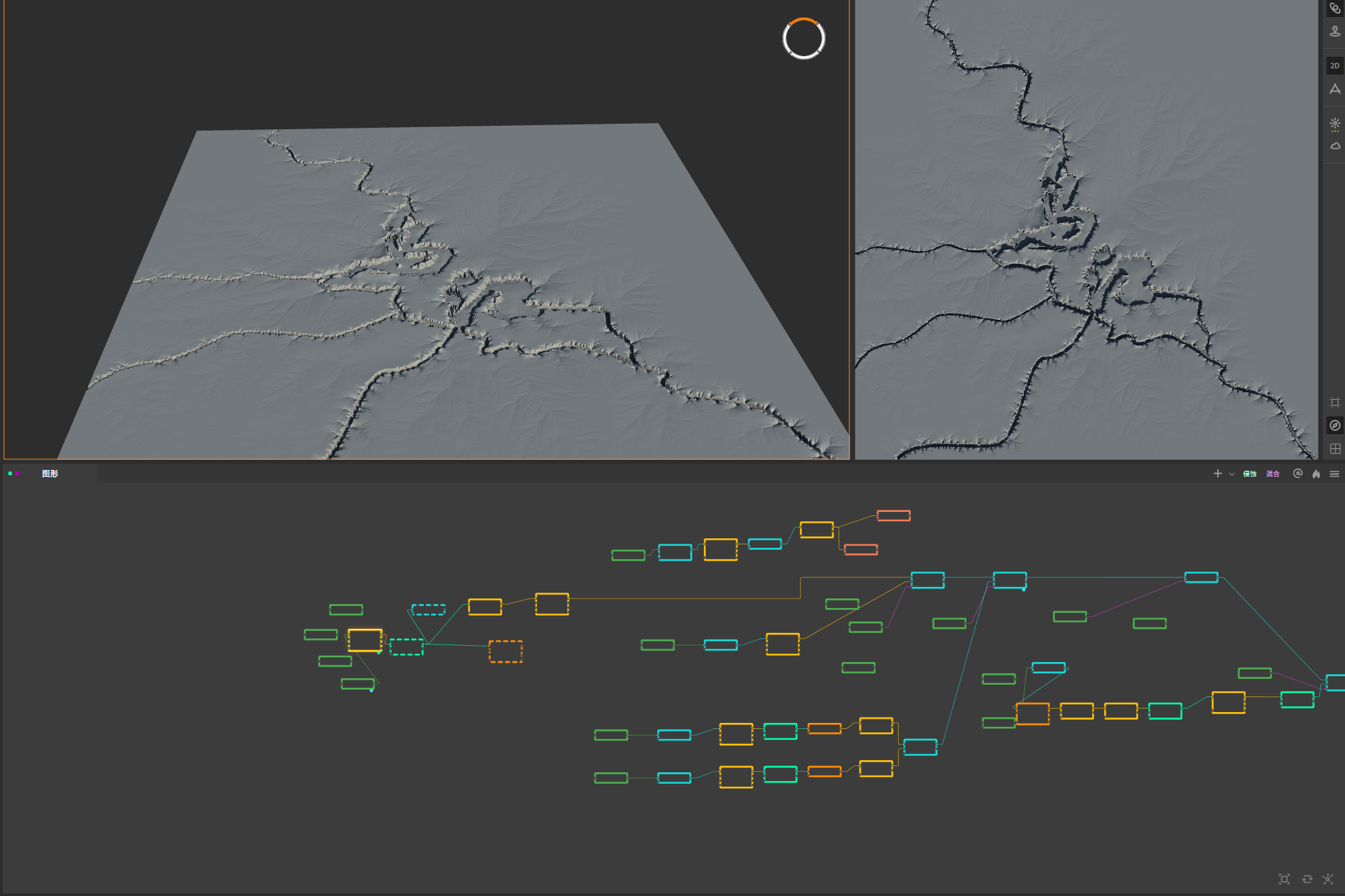This screenshot has height=896, width=1345.
Task: Click the 混合 combine shortcut
Action: (x=1273, y=473)
